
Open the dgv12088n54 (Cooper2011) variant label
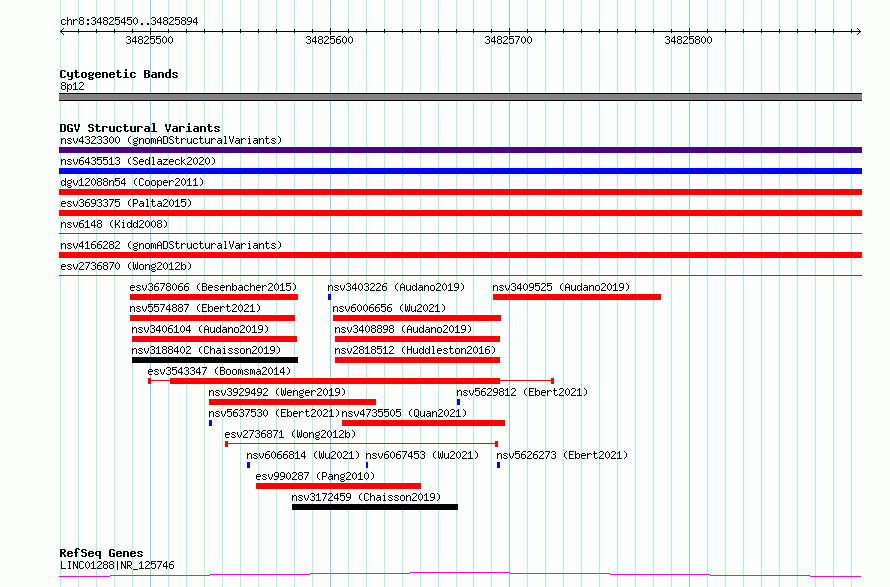(132, 182)
